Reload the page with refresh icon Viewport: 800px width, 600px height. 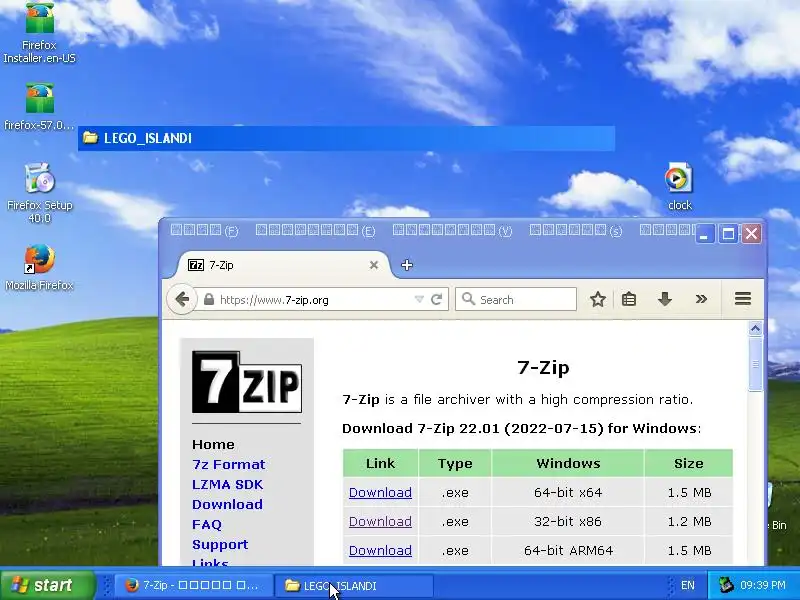click(x=436, y=299)
